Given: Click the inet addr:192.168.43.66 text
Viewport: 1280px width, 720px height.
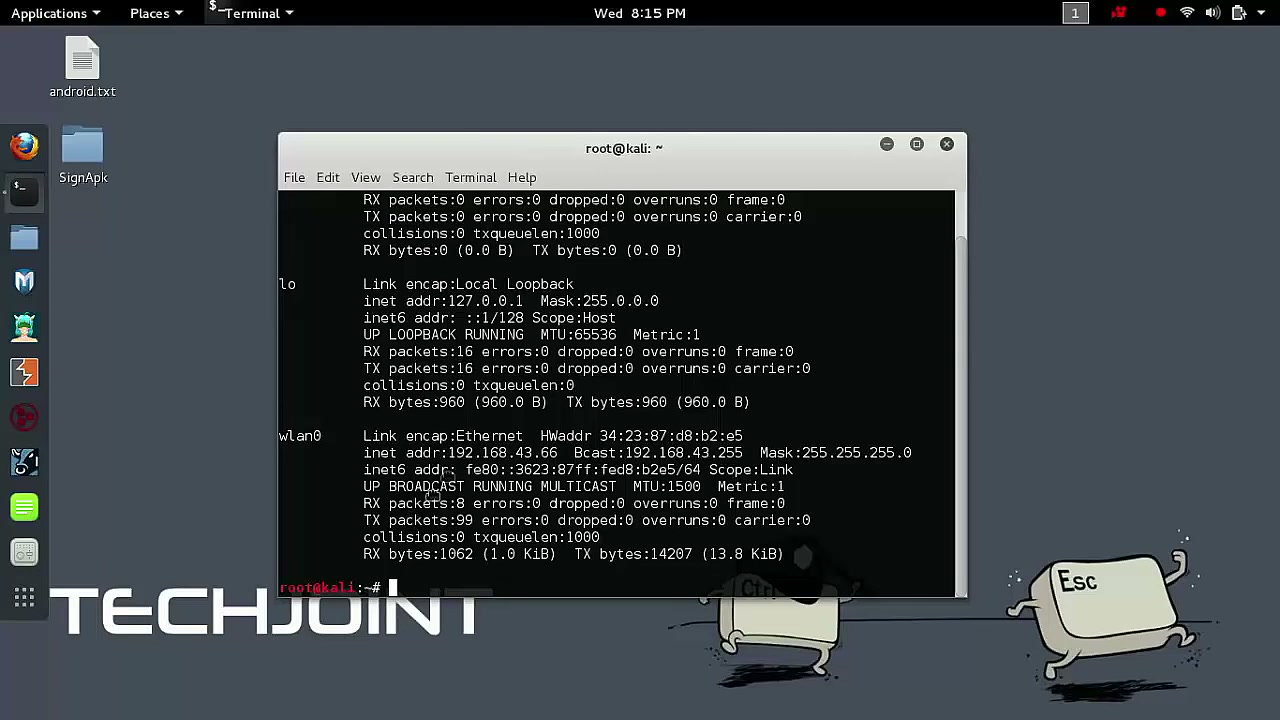Looking at the screenshot, I should [460, 453].
